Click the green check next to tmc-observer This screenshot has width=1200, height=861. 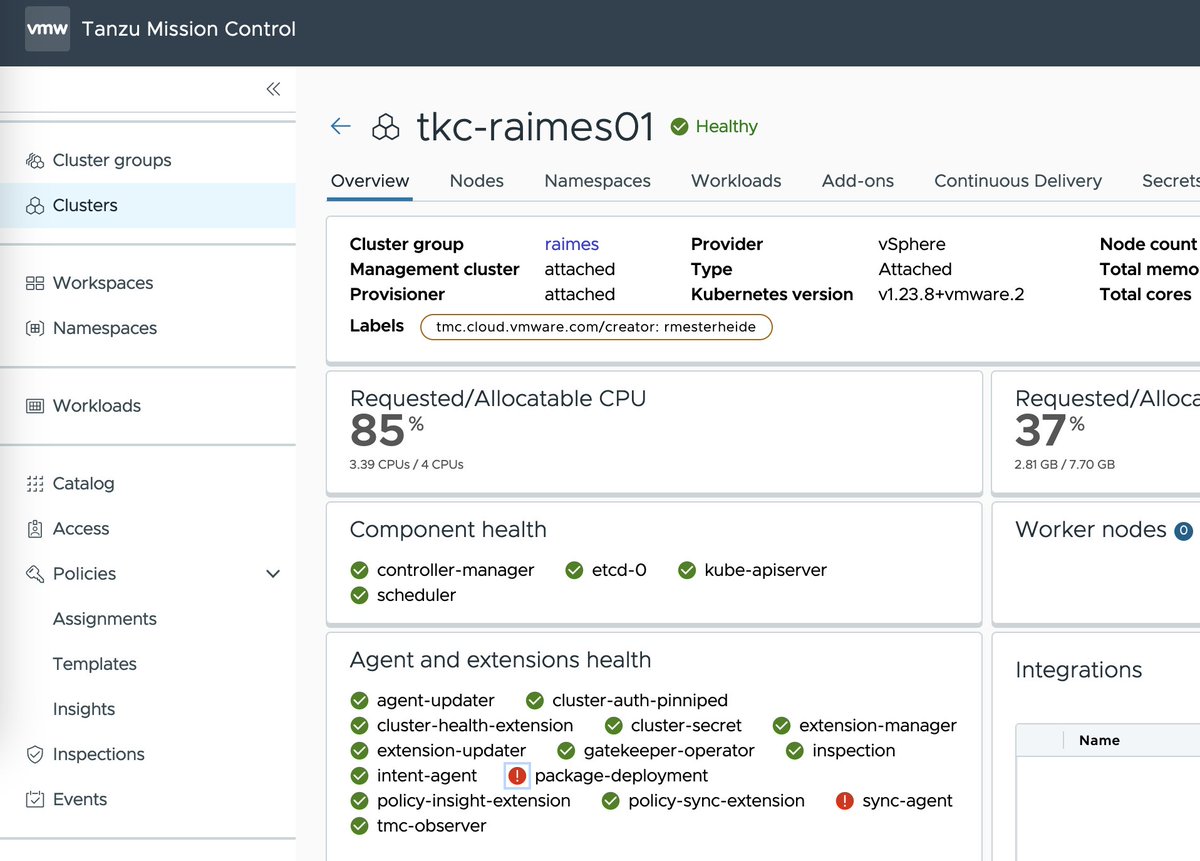[x=360, y=826]
